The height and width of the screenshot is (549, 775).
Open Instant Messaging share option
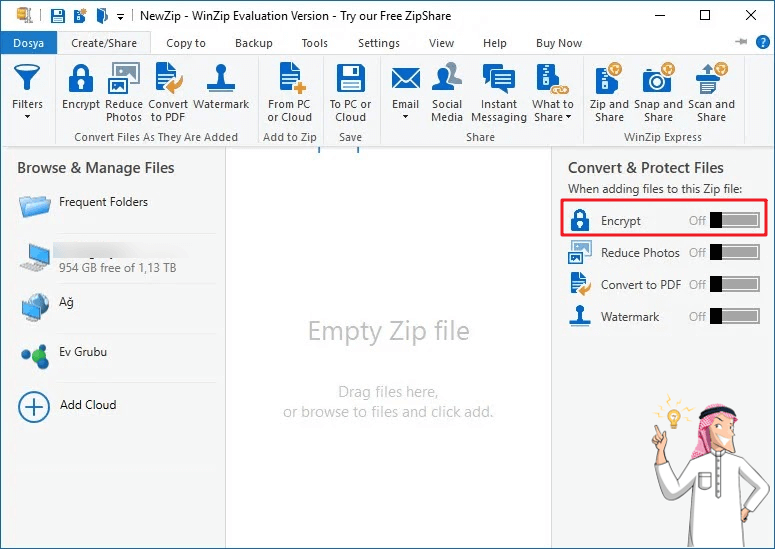coord(499,92)
